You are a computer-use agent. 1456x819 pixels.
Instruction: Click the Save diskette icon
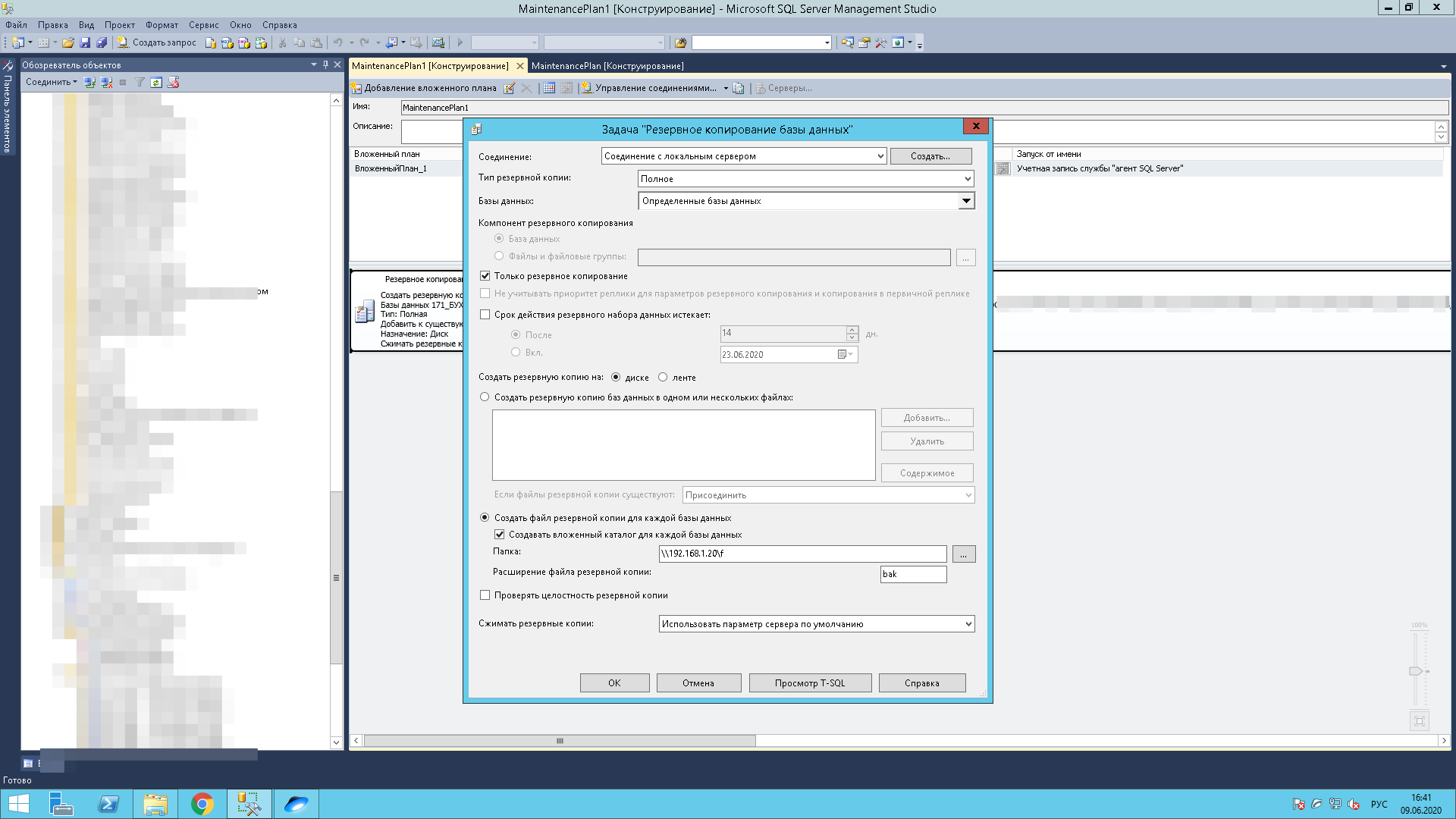tap(85, 42)
